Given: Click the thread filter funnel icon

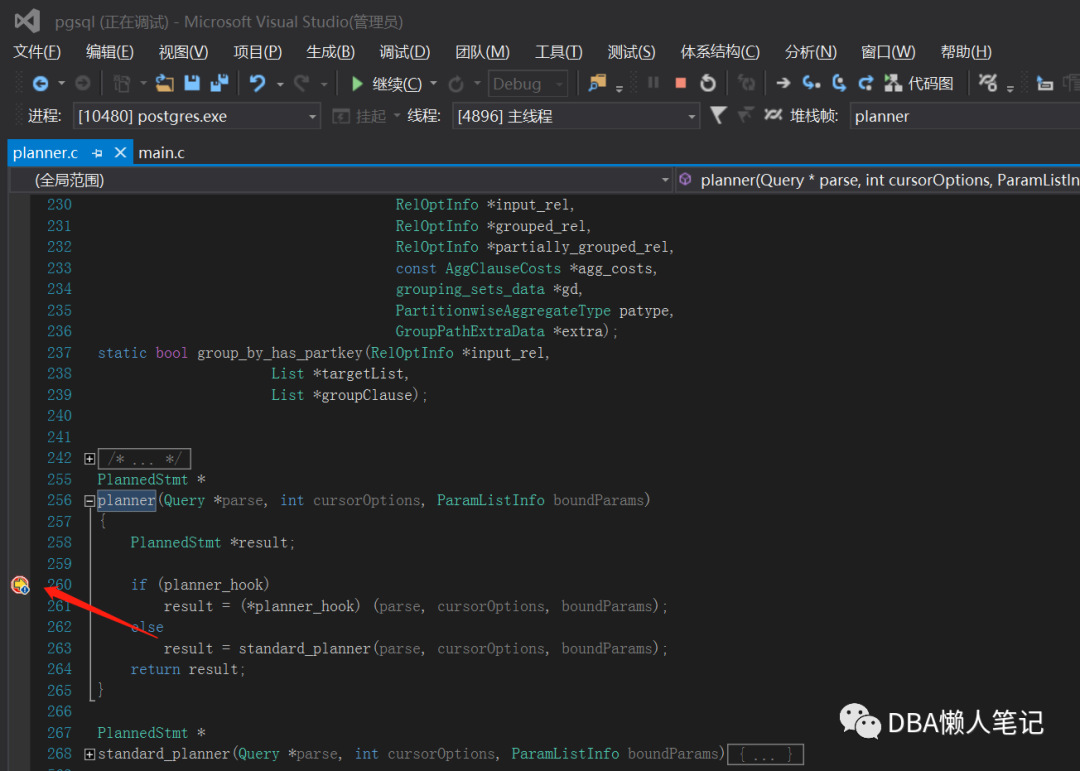Looking at the screenshot, I should 718,116.
